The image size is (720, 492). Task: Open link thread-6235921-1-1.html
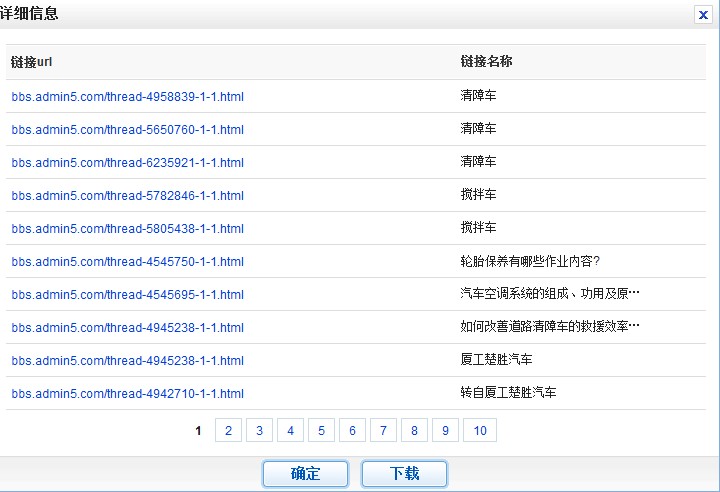(x=128, y=163)
